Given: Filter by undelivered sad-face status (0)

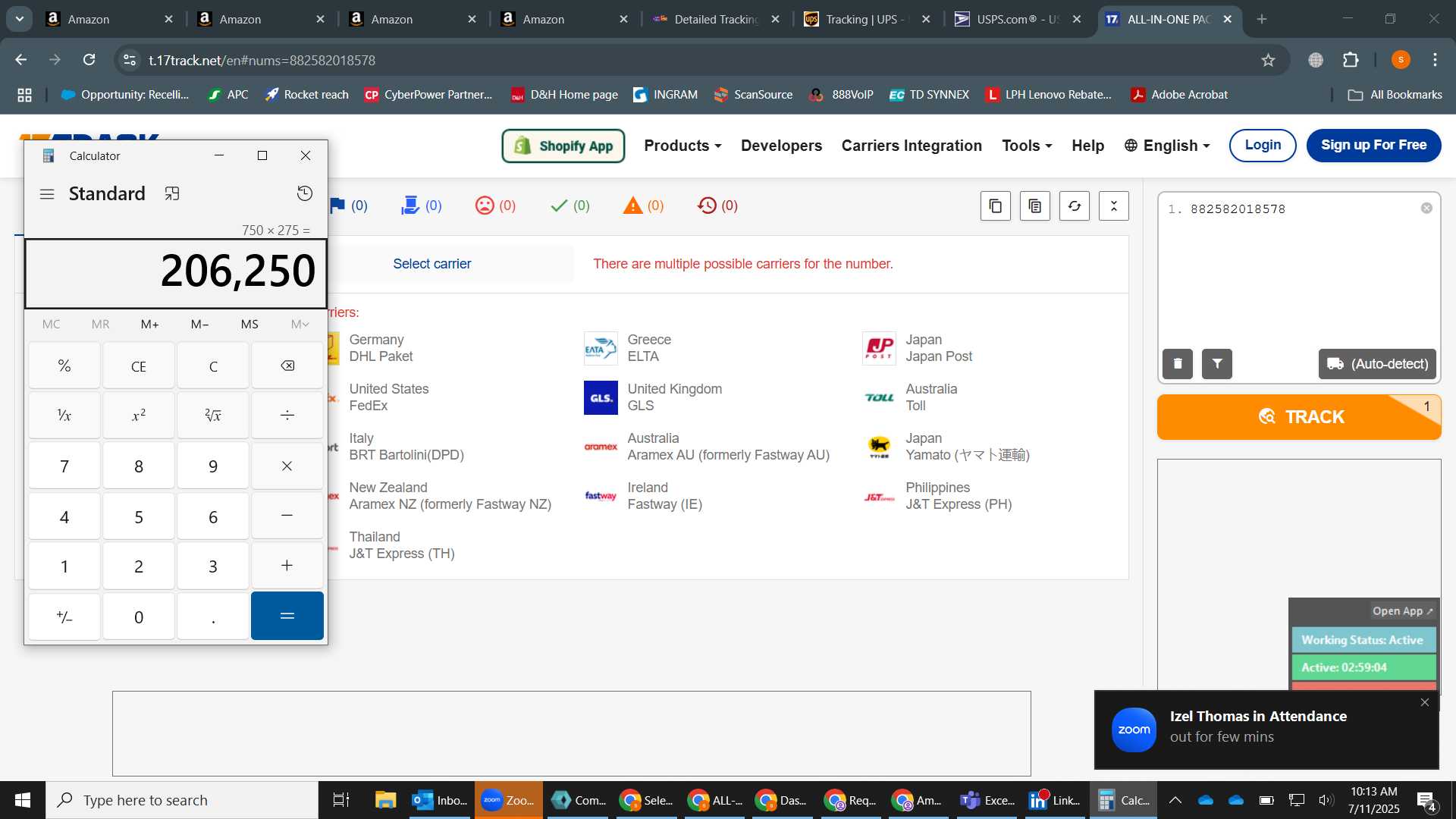Looking at the screenshot, I should [x=495, y=206].
